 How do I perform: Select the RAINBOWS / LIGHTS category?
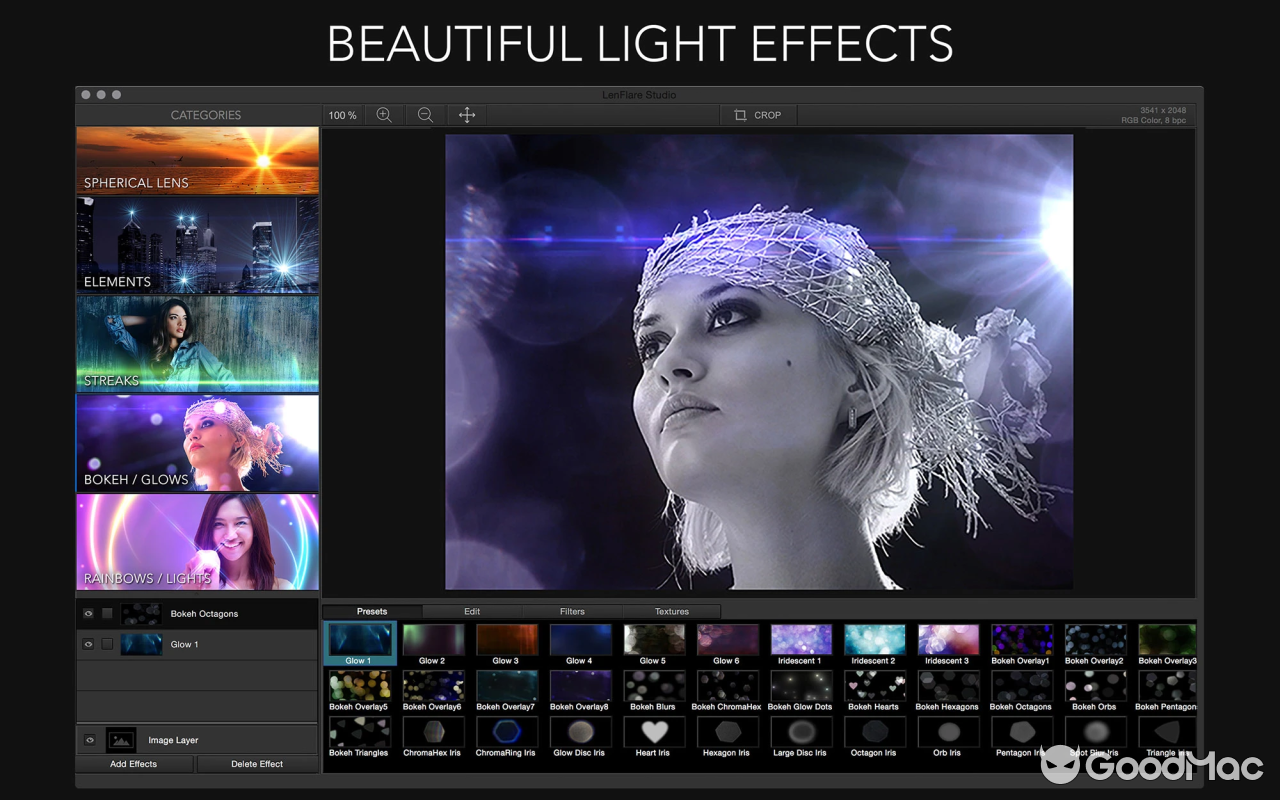point(197,541)
